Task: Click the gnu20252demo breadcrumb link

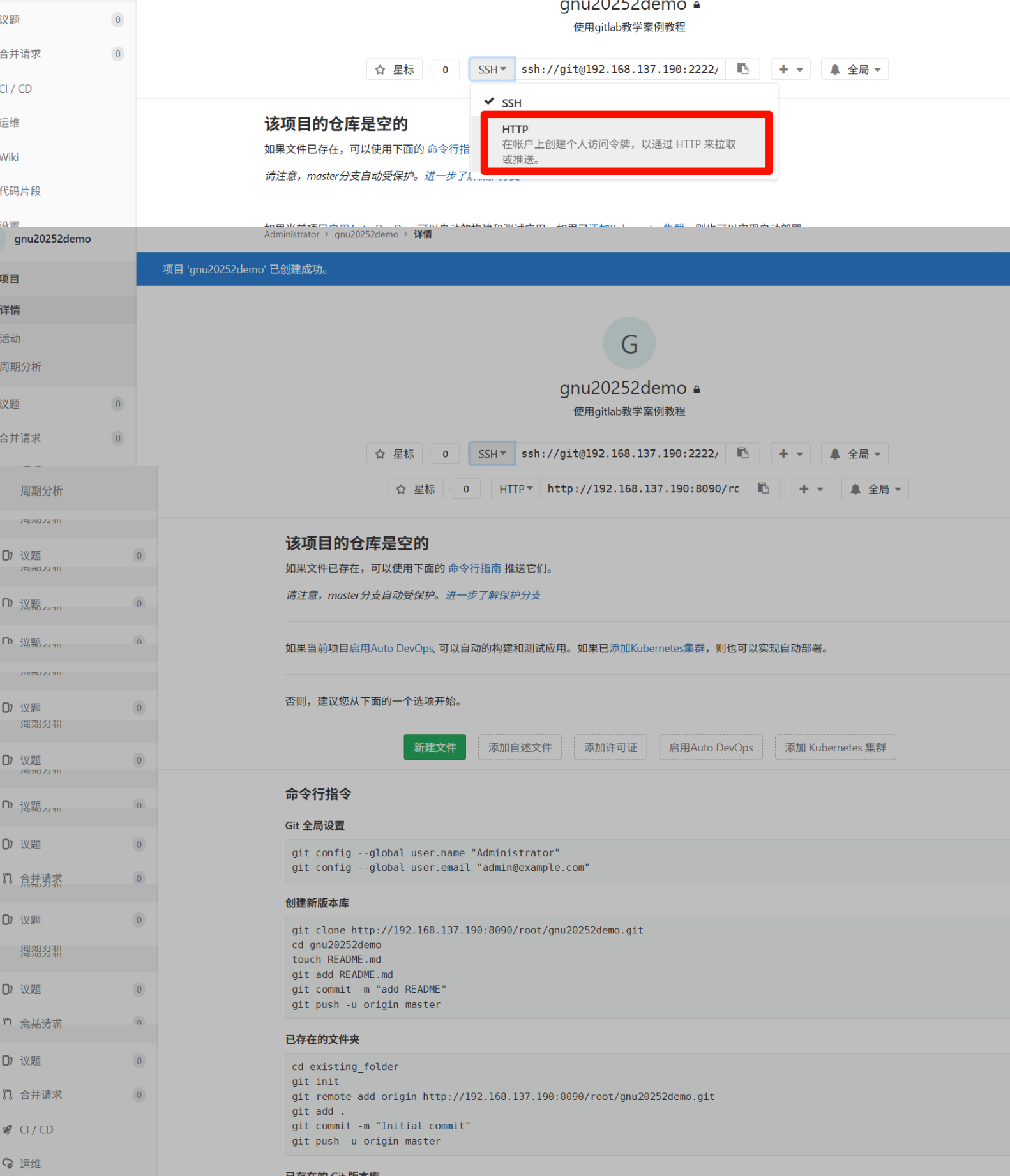Action: (x=366, y=234)
